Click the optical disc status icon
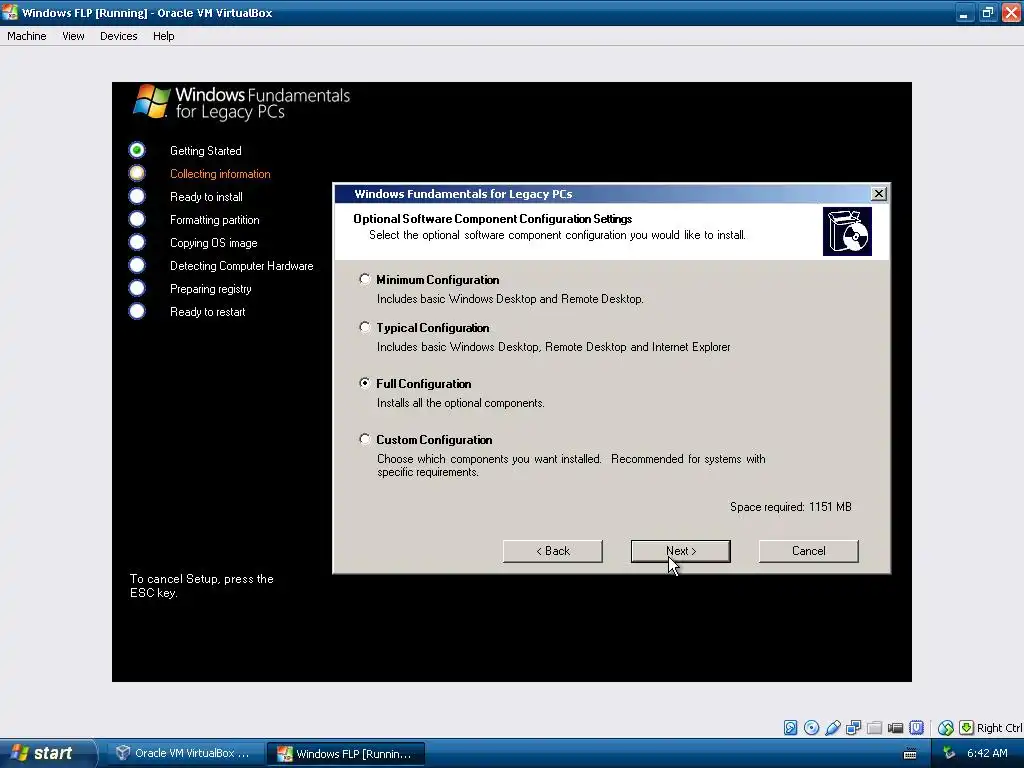 tap(812, 728)
